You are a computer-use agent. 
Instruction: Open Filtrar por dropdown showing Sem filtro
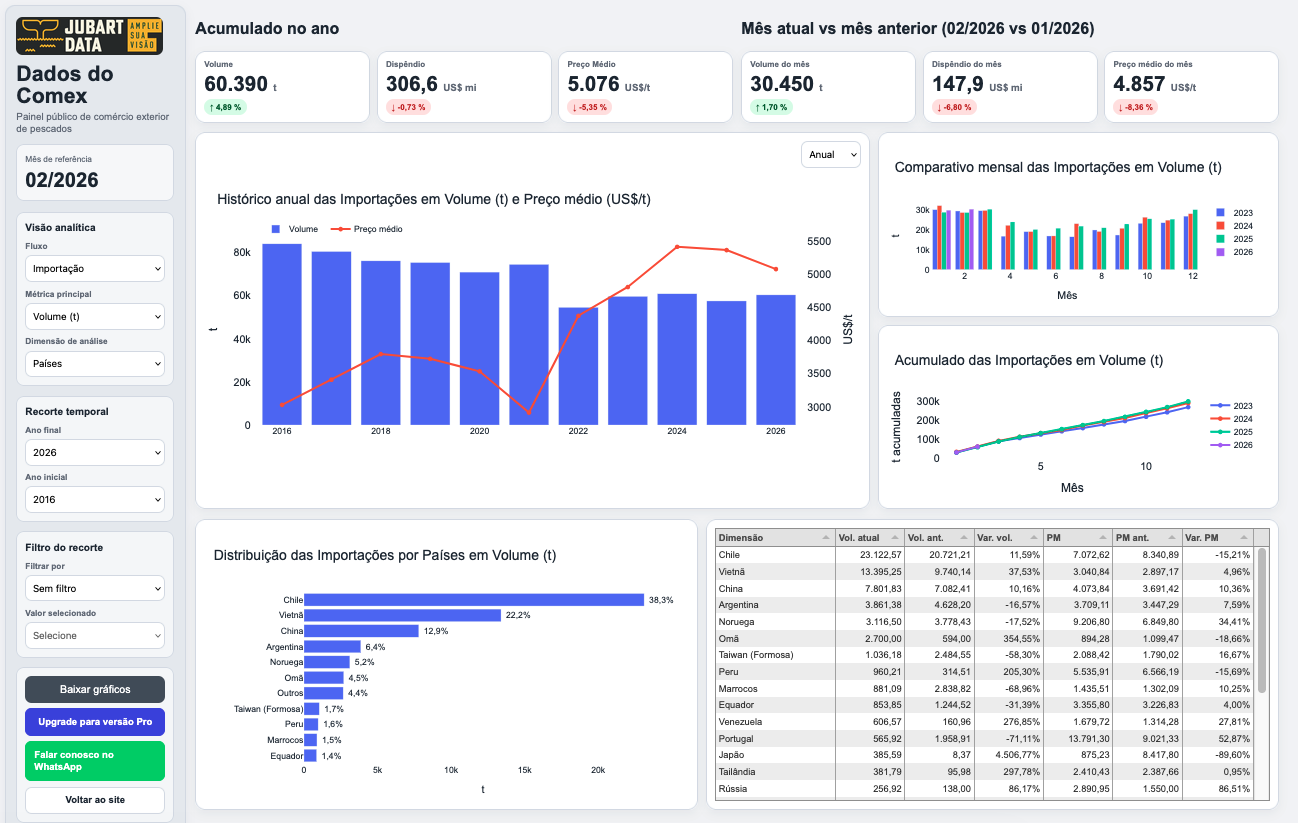95,589
